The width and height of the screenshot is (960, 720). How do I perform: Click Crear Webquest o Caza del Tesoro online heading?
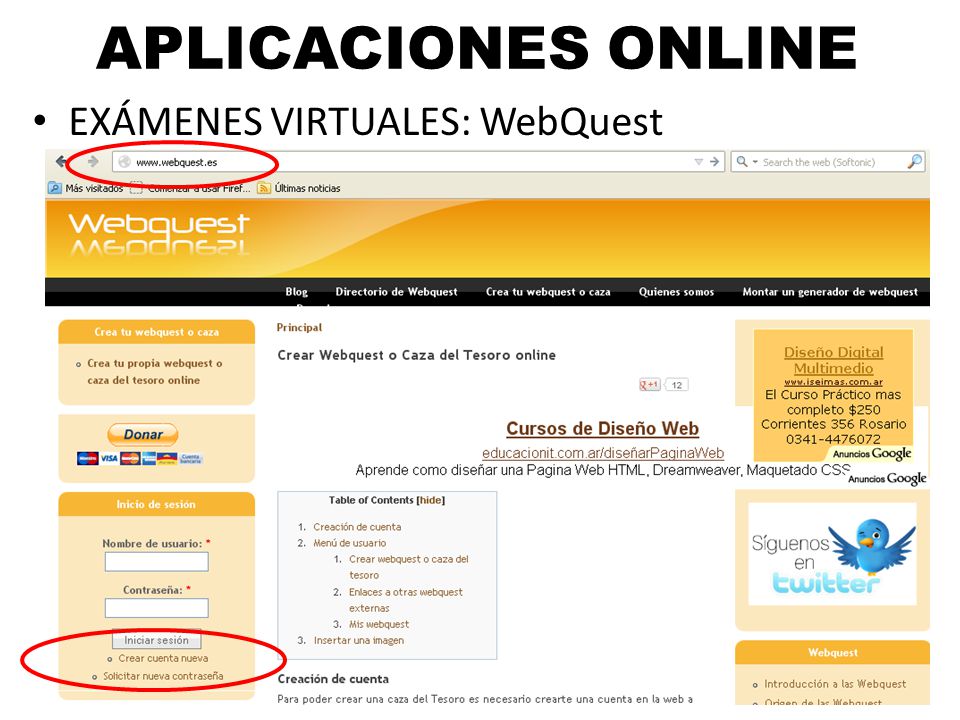[x=416, y=355]
